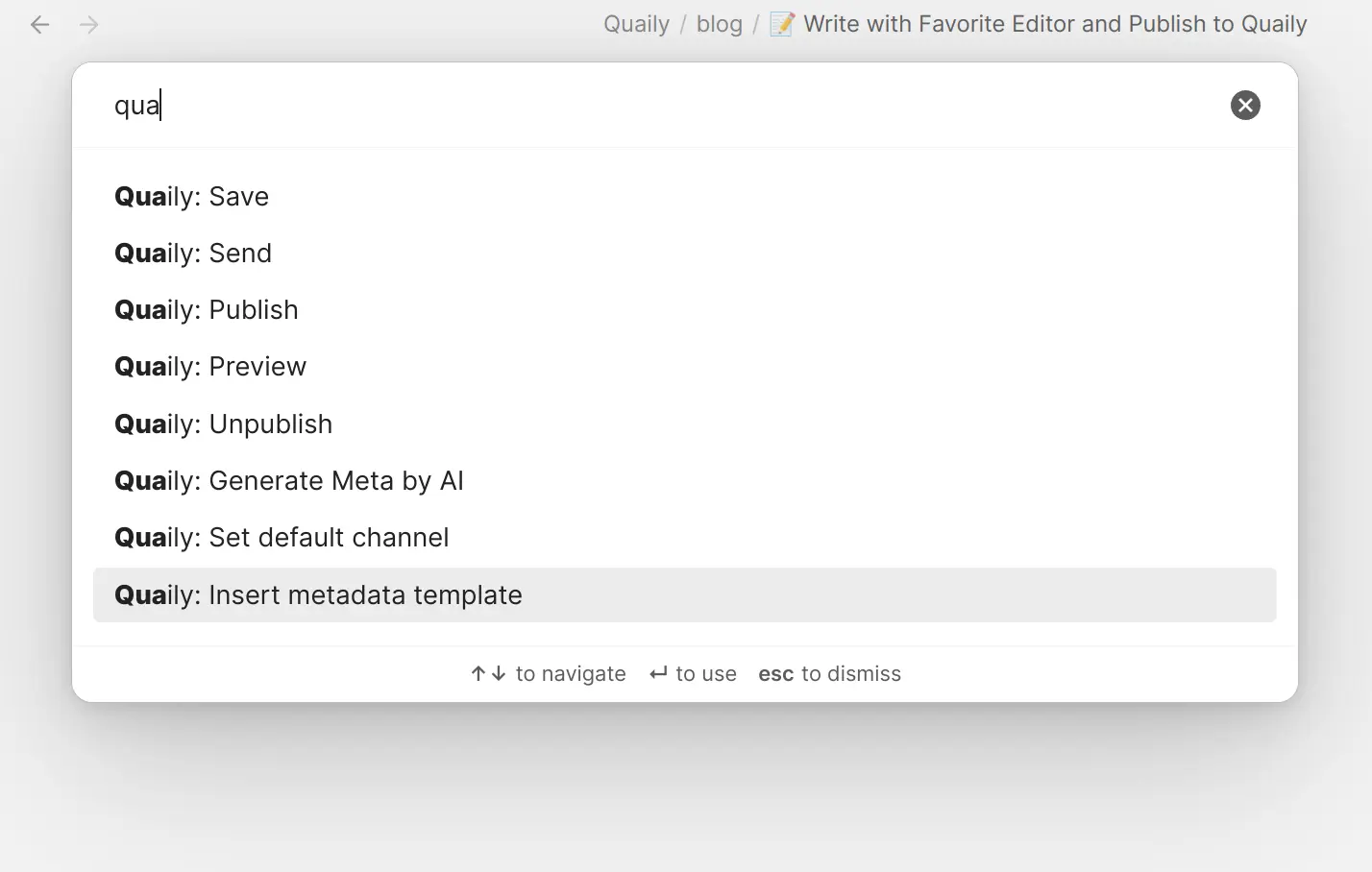Run the Quaily: Preview command
The image size is (1372, 872).
[210, 367]
